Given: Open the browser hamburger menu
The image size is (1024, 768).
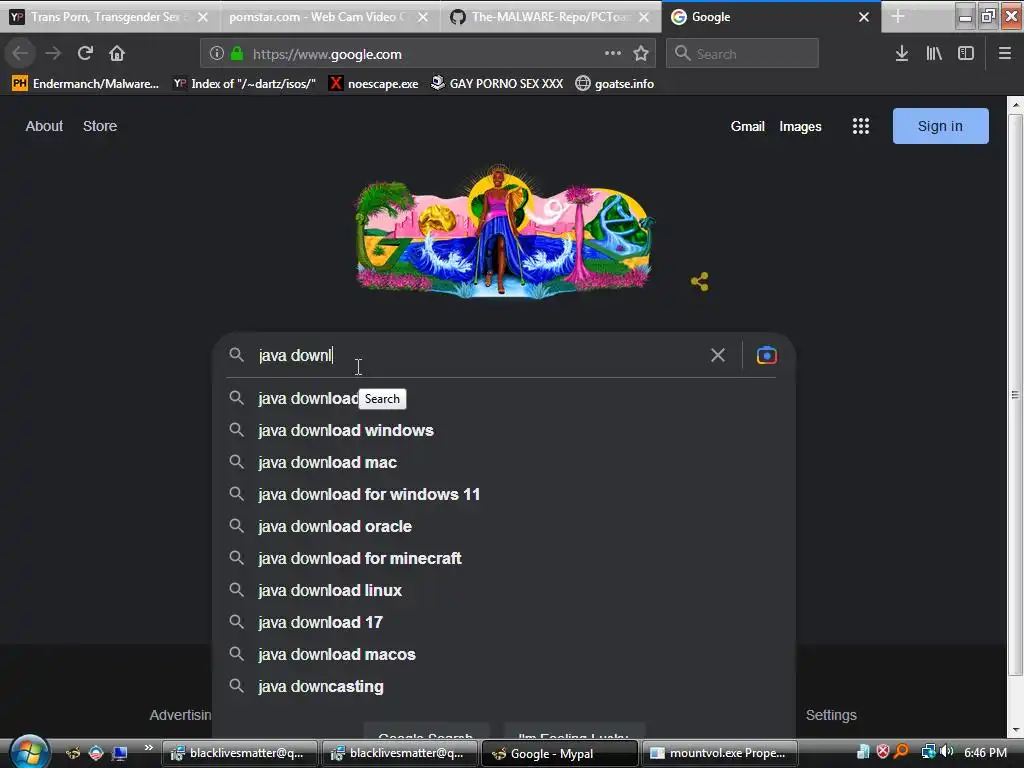Looking at the screenshot, I should click(1005, 54).
